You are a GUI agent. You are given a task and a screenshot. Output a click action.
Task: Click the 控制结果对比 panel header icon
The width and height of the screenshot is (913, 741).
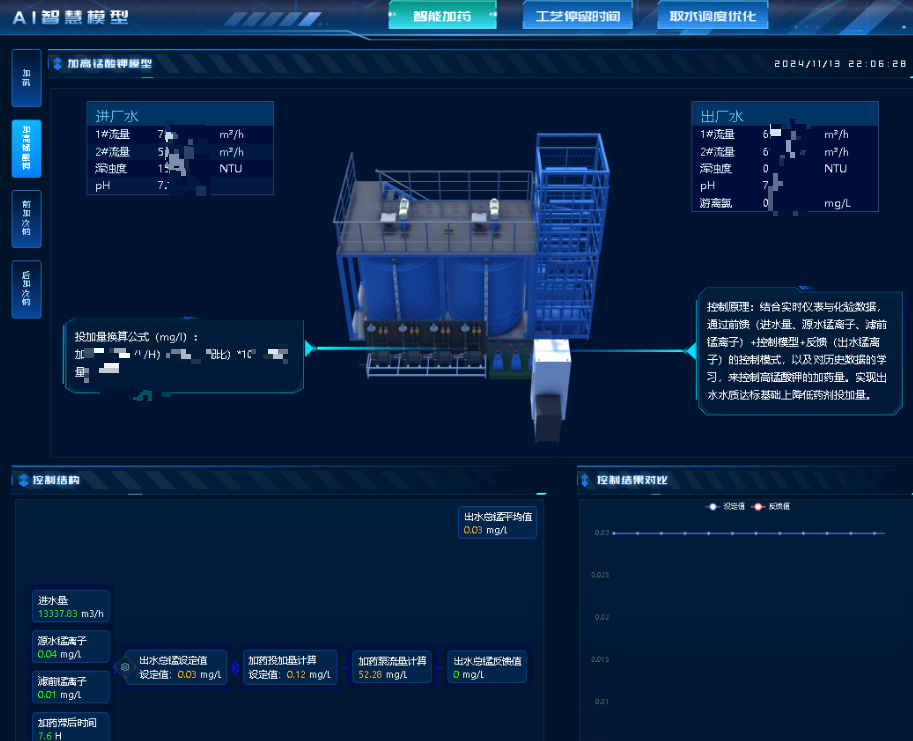coord(587,480)
